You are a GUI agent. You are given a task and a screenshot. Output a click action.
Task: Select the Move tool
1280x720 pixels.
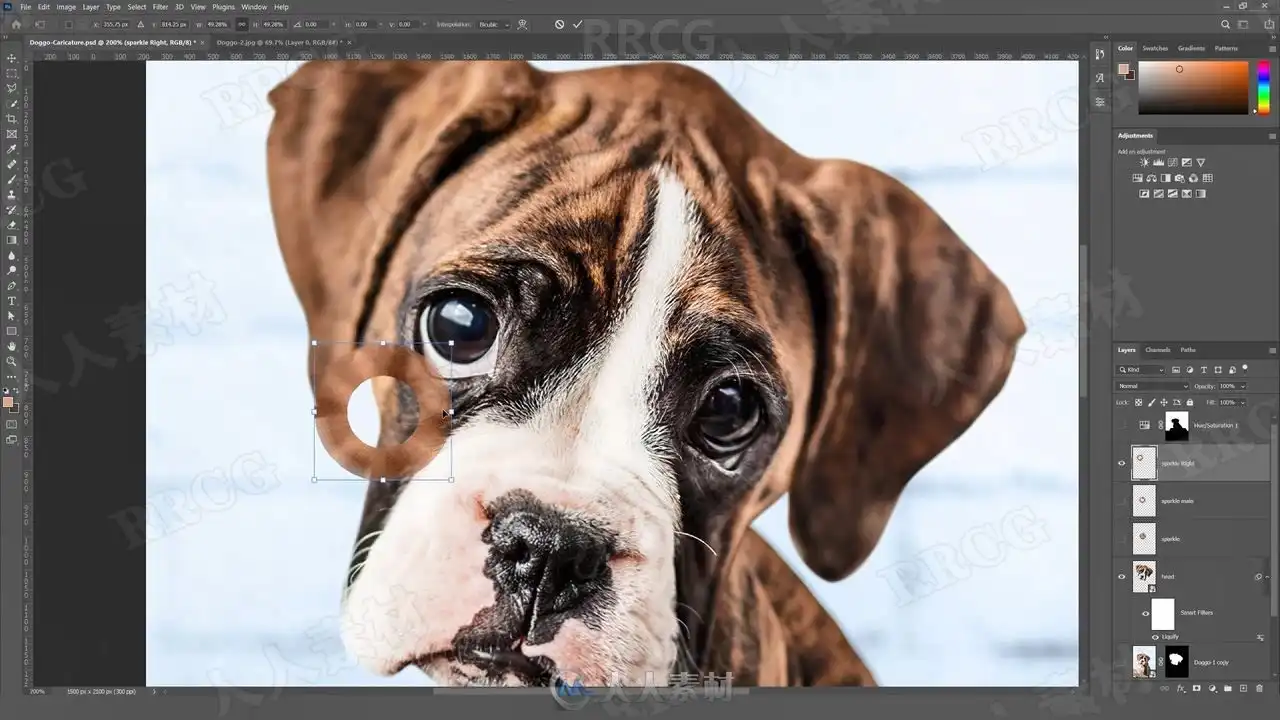(12, 58)
